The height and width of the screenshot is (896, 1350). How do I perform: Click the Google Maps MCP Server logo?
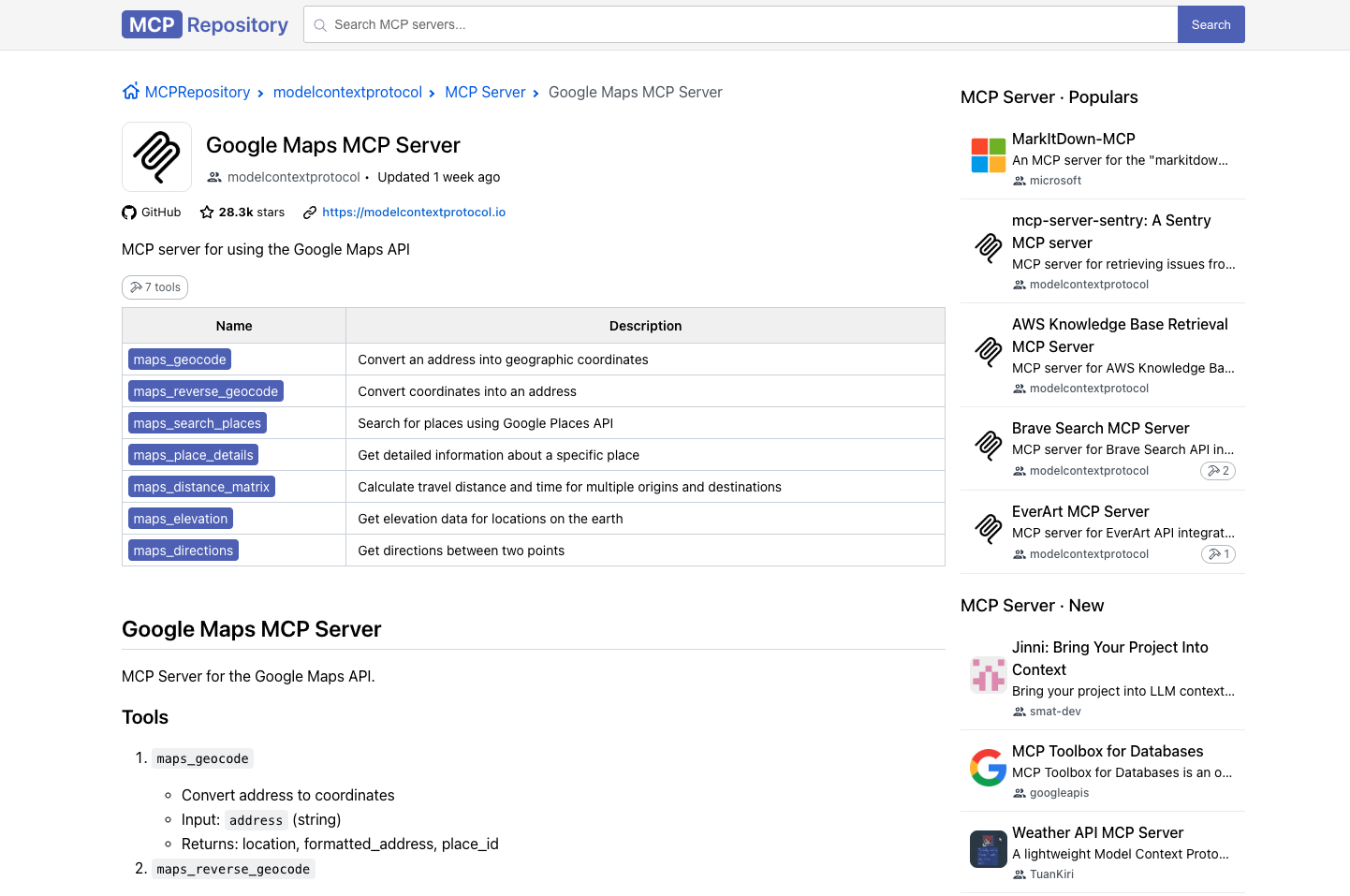(156, 157)
